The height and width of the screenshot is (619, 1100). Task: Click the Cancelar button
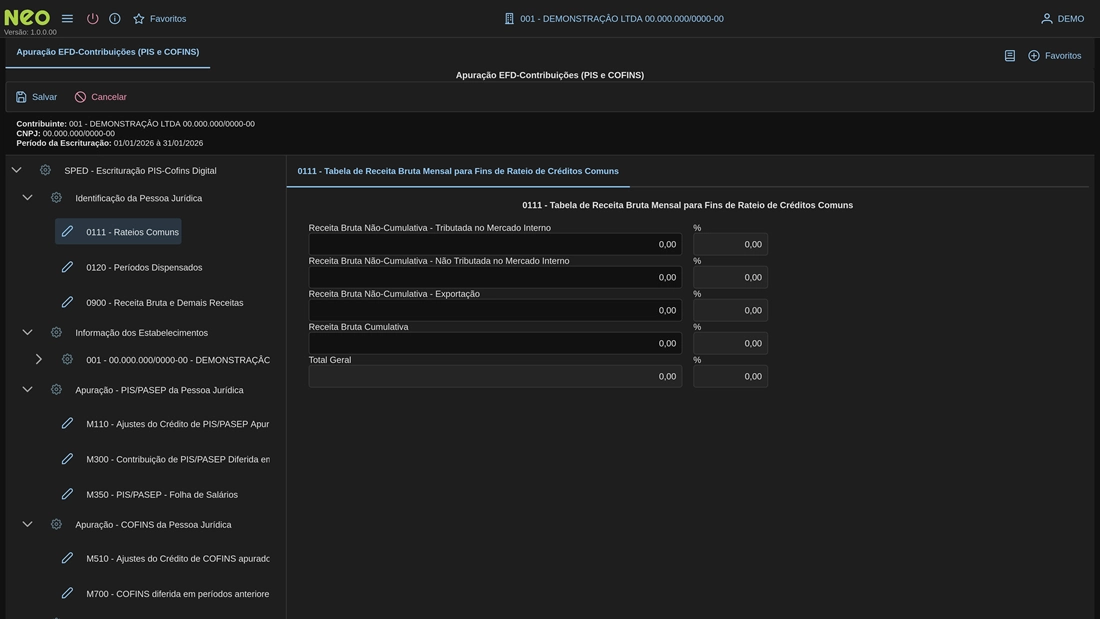pos(100,97)
